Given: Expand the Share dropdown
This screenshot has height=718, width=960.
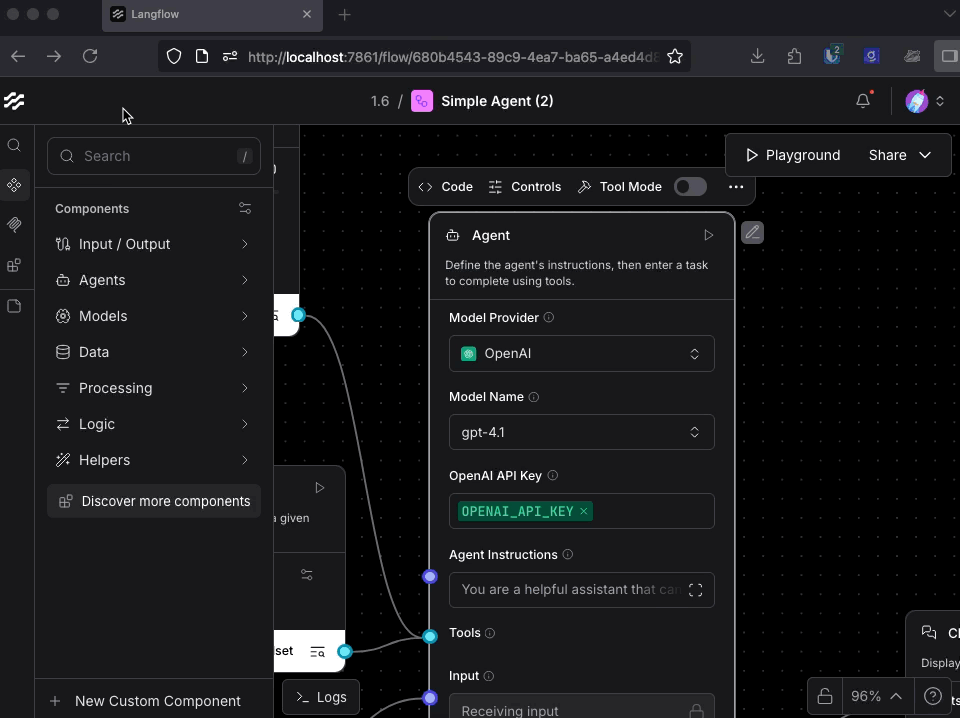Looking at the screenshot, I should (x=899, y=155).
